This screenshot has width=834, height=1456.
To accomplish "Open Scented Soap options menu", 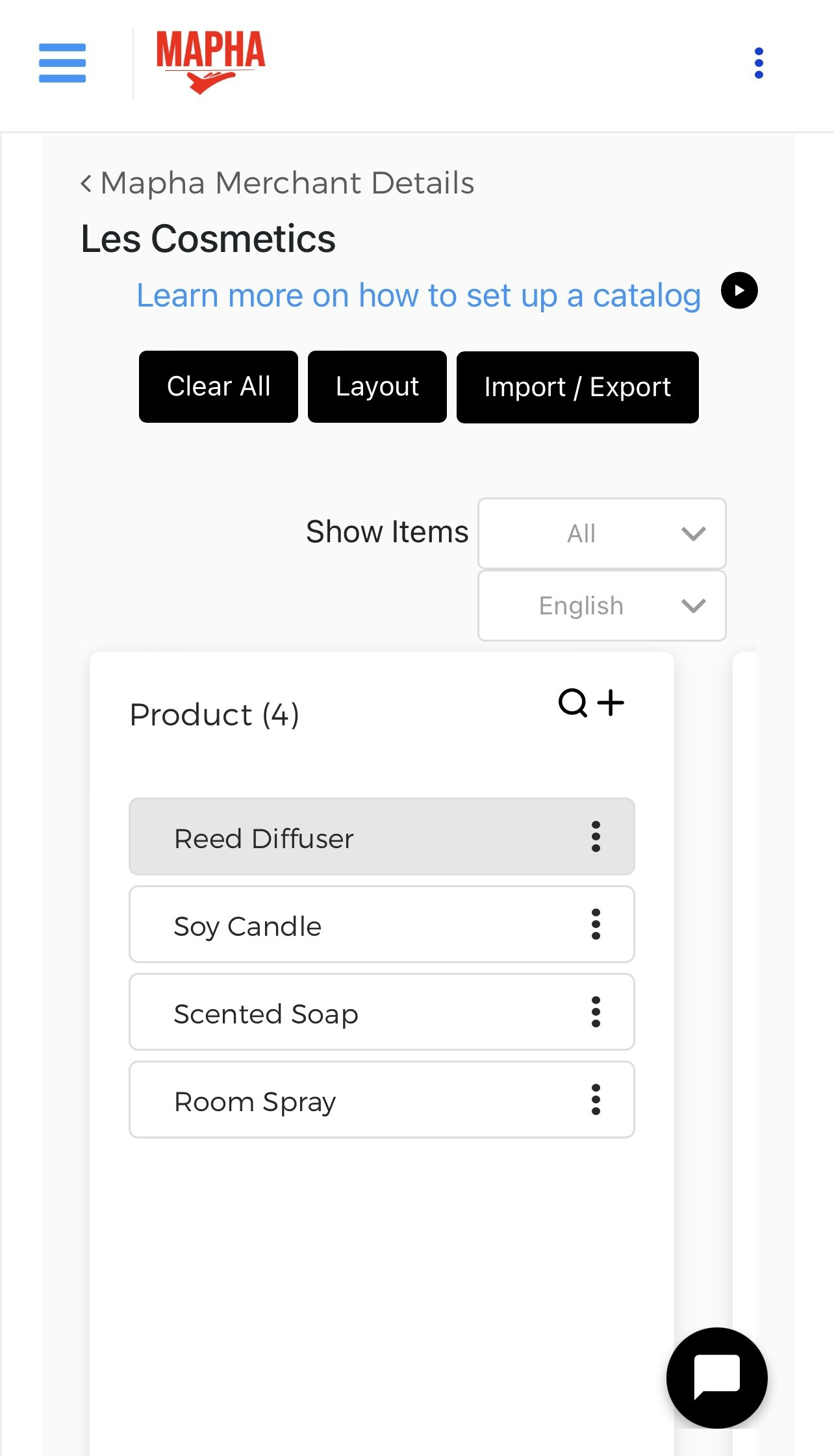I will coord(596,1012).
